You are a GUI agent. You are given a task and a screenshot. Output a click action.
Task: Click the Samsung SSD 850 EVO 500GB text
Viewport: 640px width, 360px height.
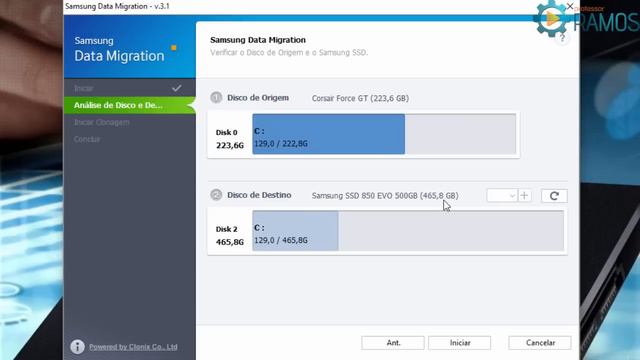click(385, 196)
